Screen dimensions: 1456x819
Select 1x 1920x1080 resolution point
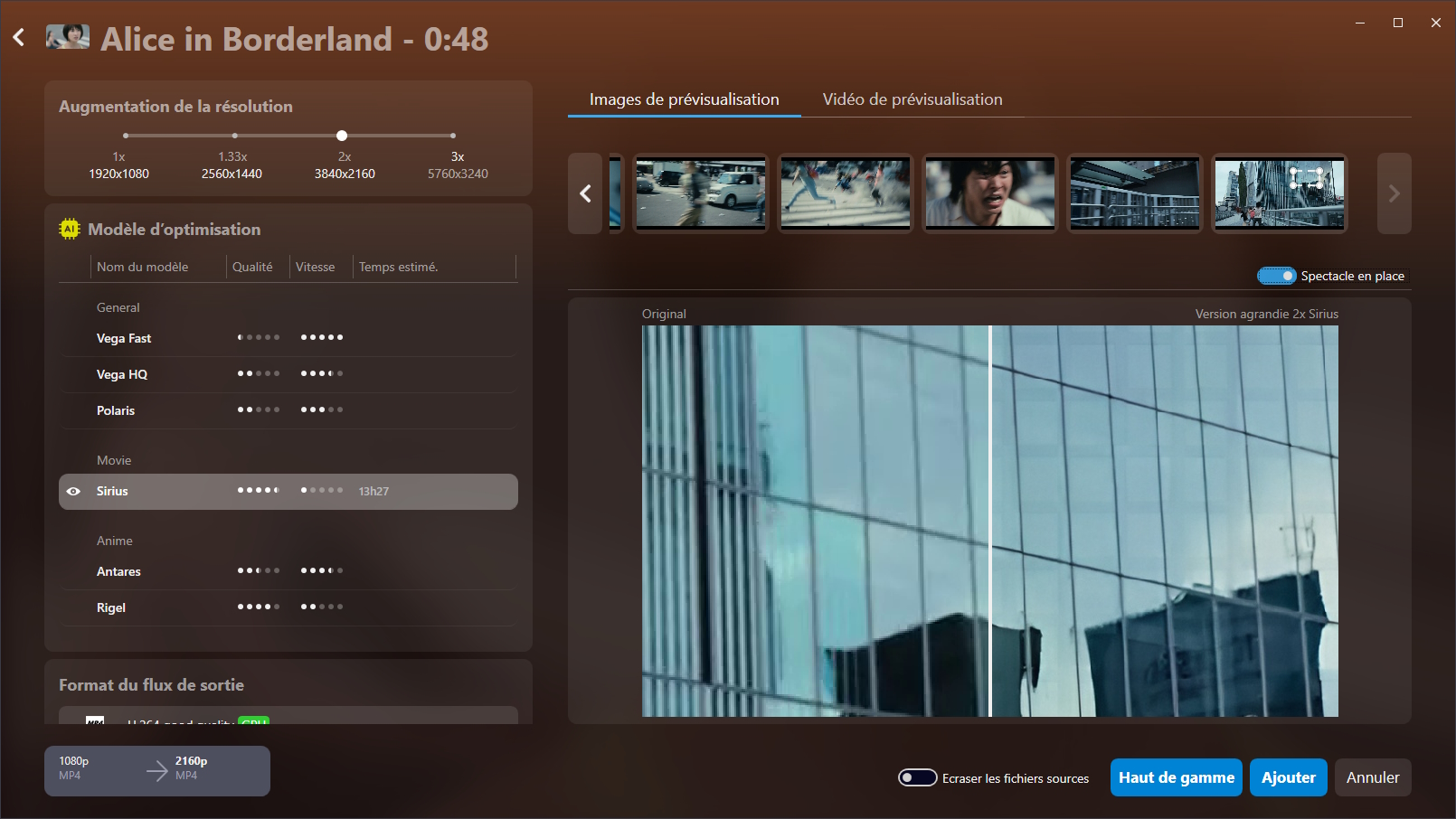(126, 136)
